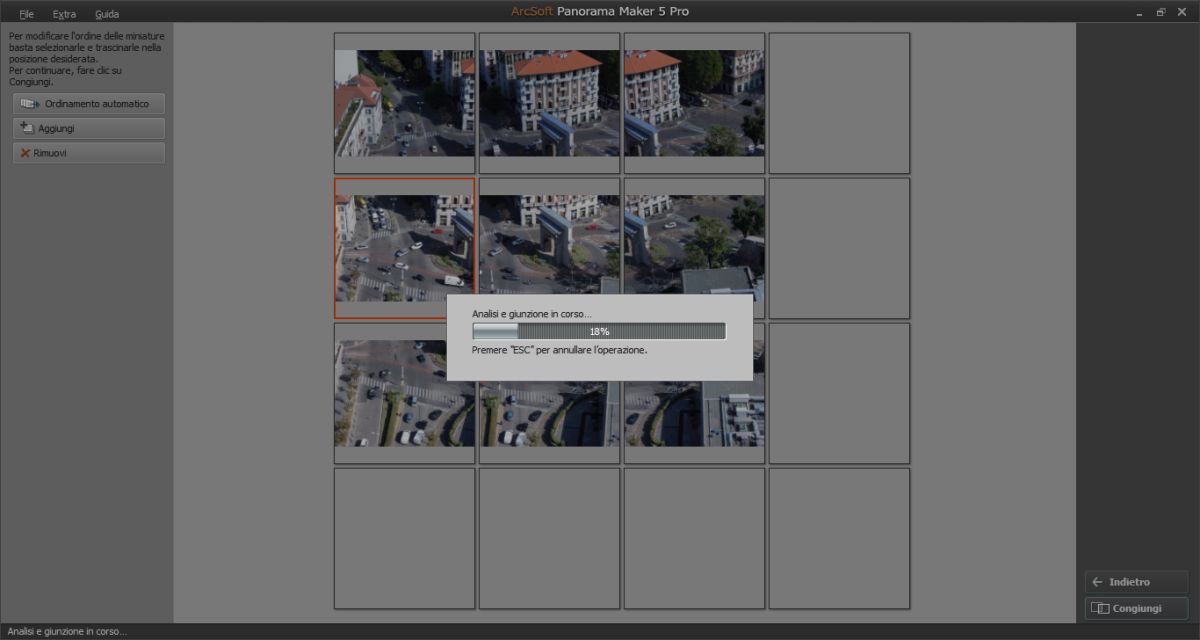Click the Rimuovi button

(89, 153)
